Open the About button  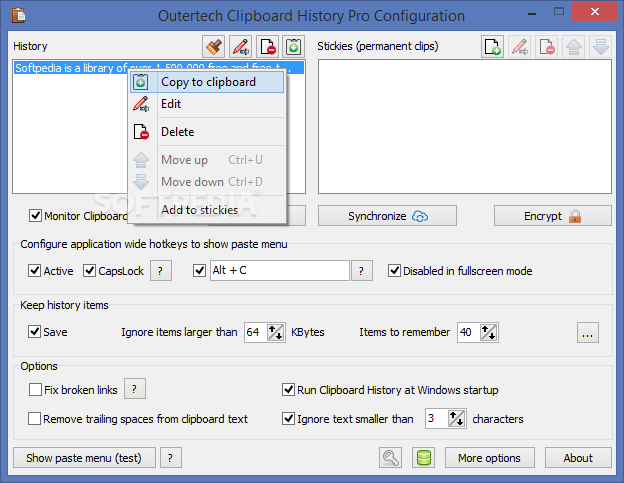[578, 458]
